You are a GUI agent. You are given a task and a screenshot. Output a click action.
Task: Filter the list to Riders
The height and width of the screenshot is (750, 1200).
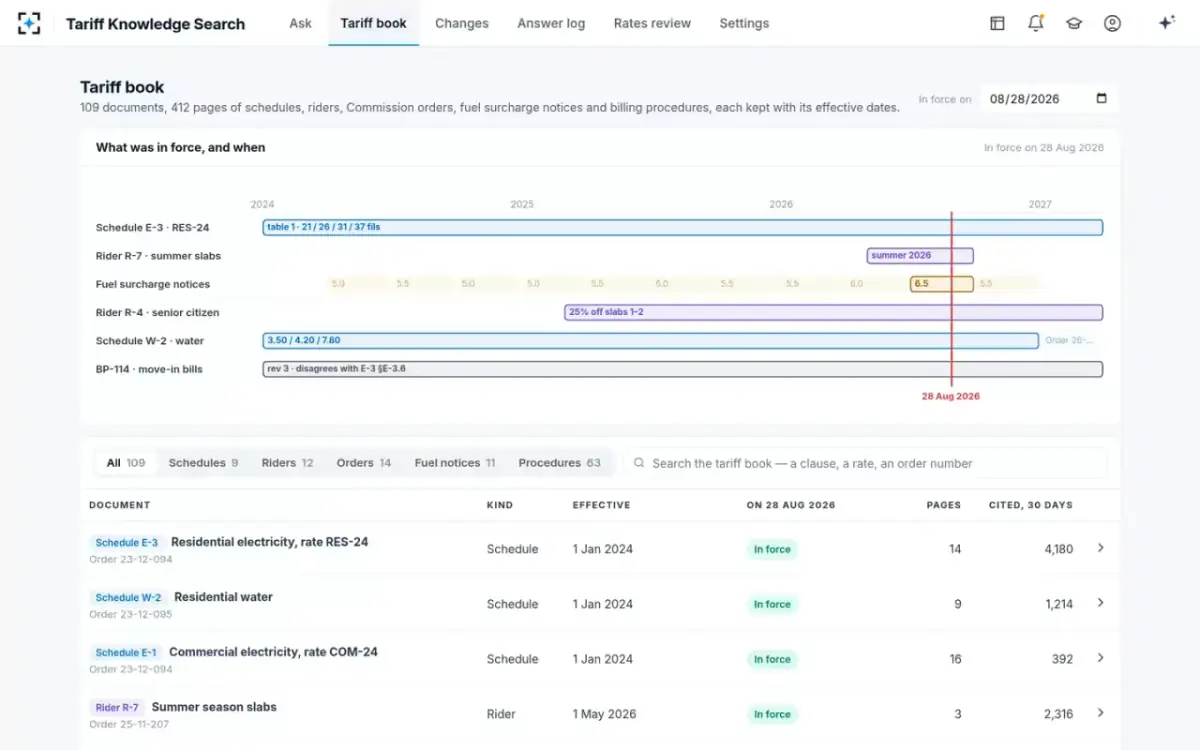(x=287, y=463)
